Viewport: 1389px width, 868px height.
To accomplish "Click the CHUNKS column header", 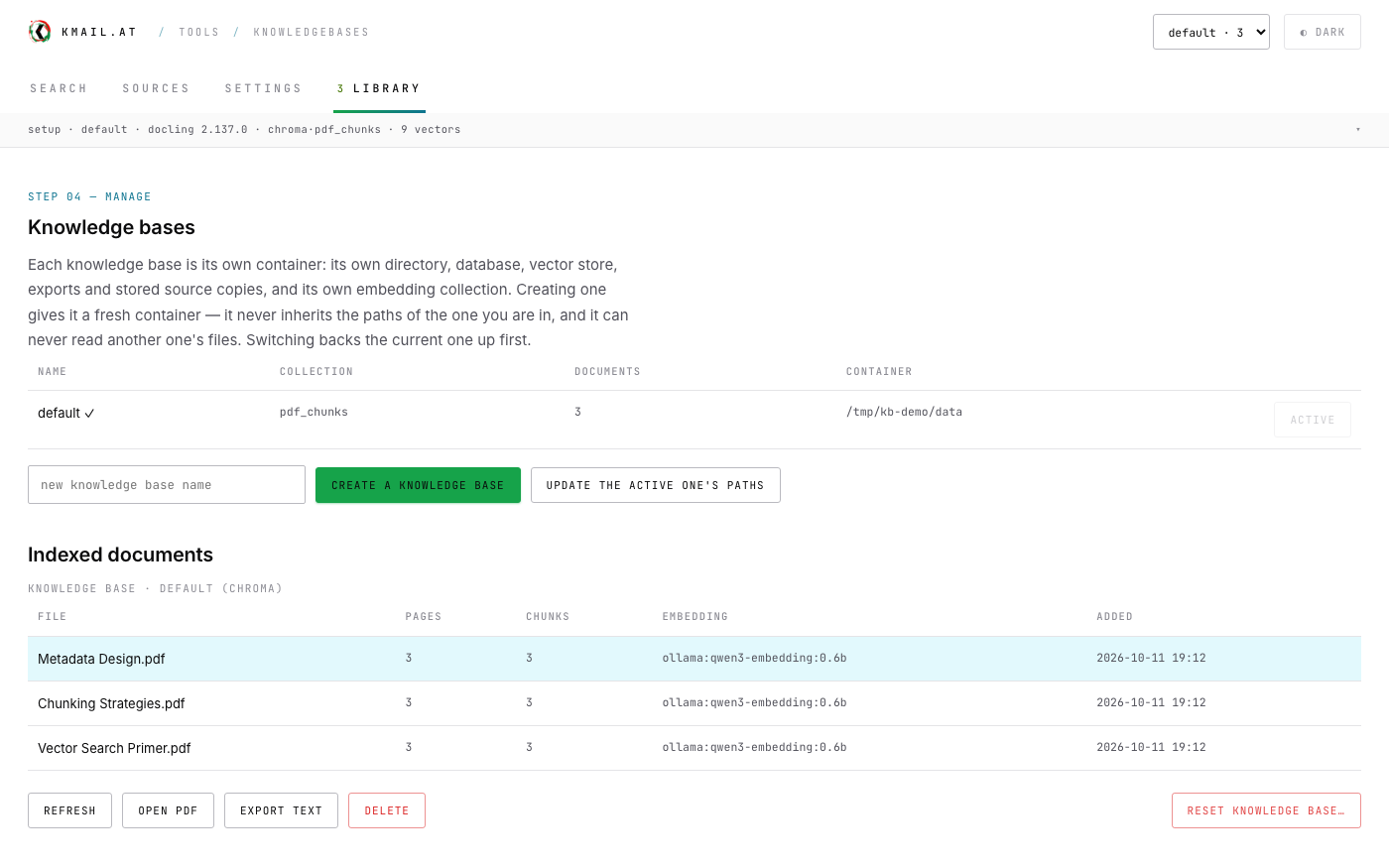I will tap(548, 617).
